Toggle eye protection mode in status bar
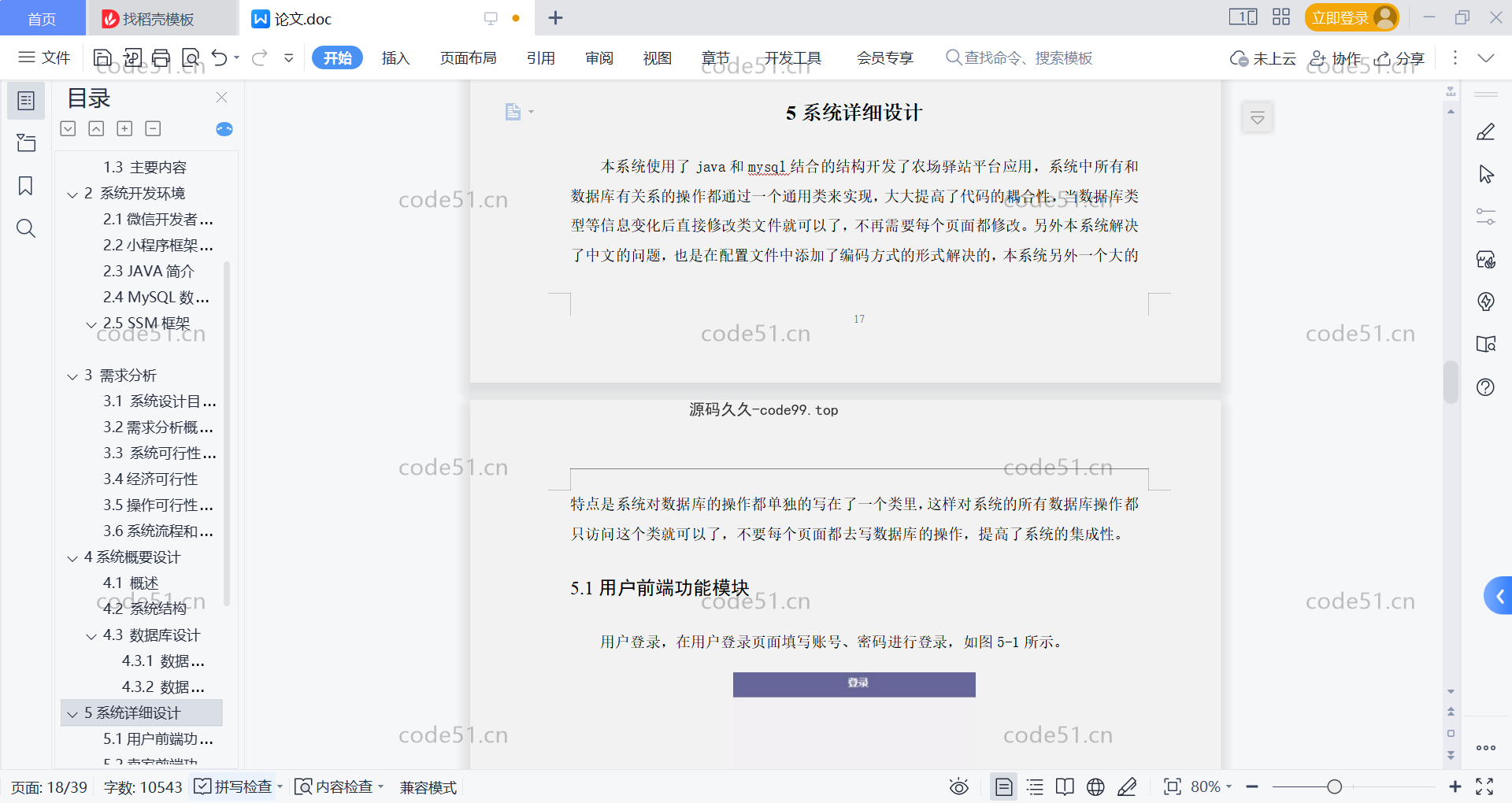The image size is (1512, 803). [x=958, y=786]
